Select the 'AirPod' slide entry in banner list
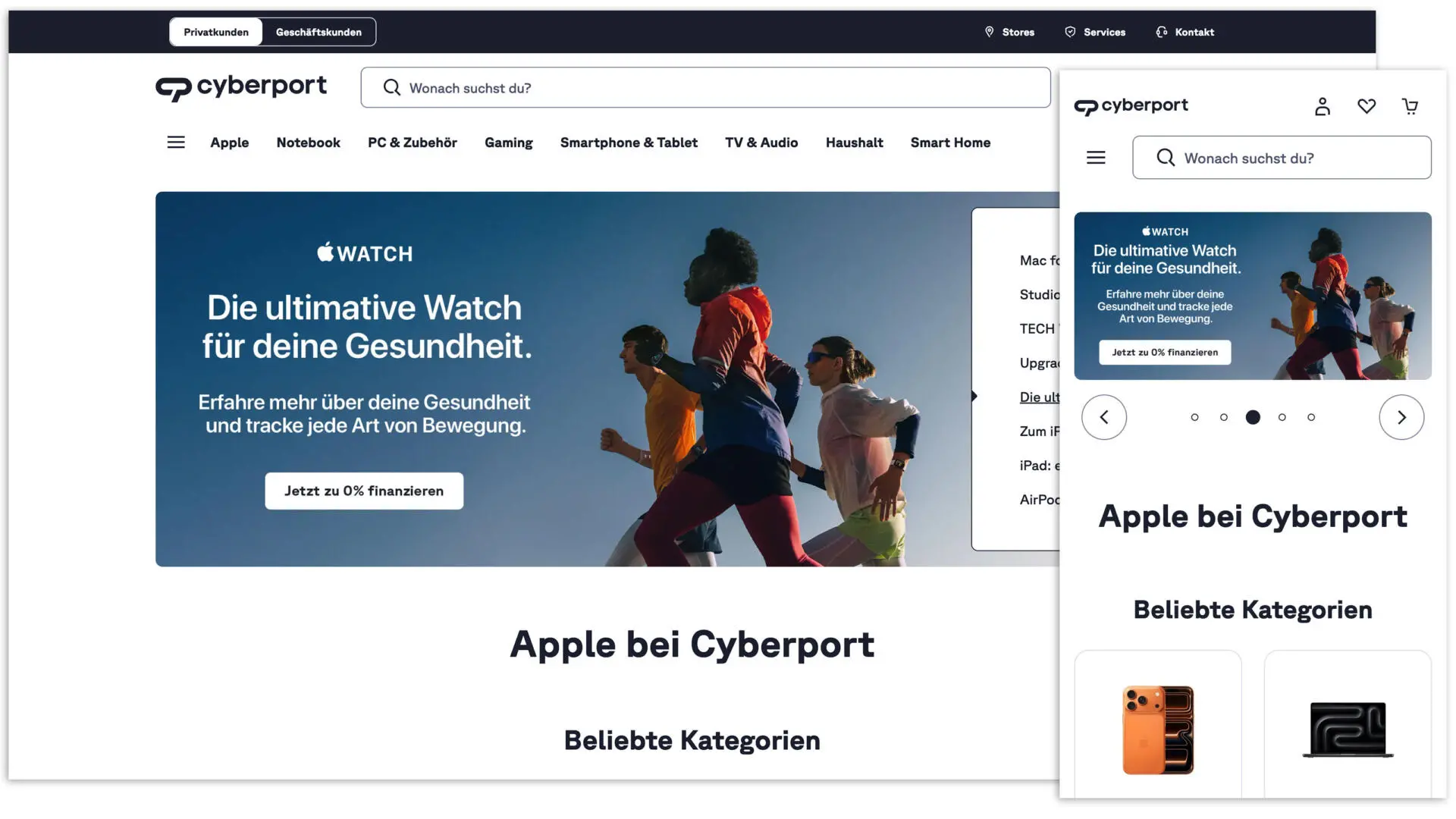The width and height of the screenshot is (1456, 819). 1039,499
